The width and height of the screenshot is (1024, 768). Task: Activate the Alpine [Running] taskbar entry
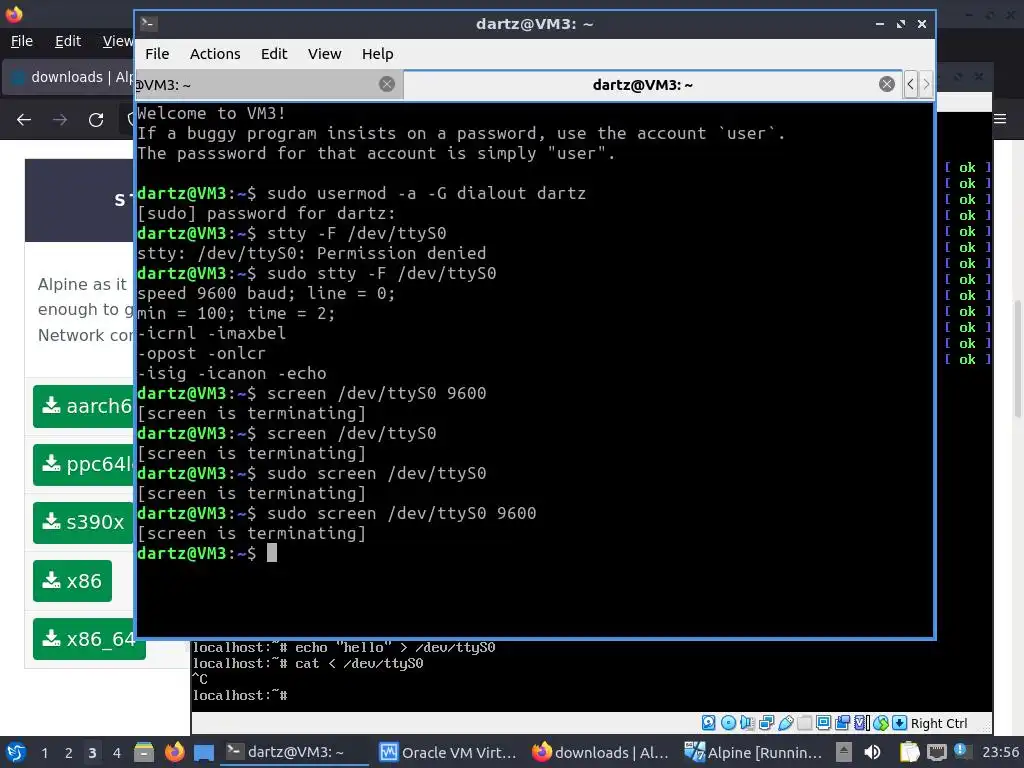753,752
